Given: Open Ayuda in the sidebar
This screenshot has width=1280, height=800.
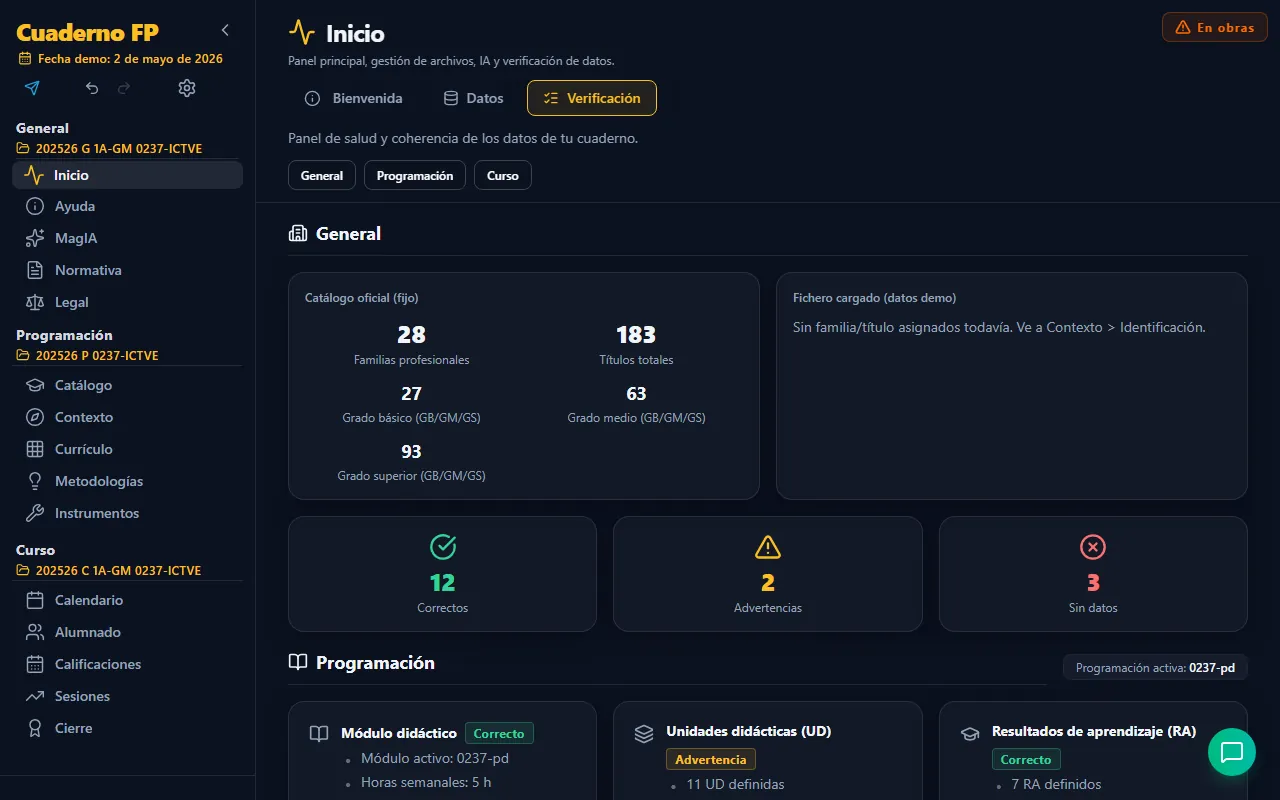Looking at the screenshot, I should (127, 206).
